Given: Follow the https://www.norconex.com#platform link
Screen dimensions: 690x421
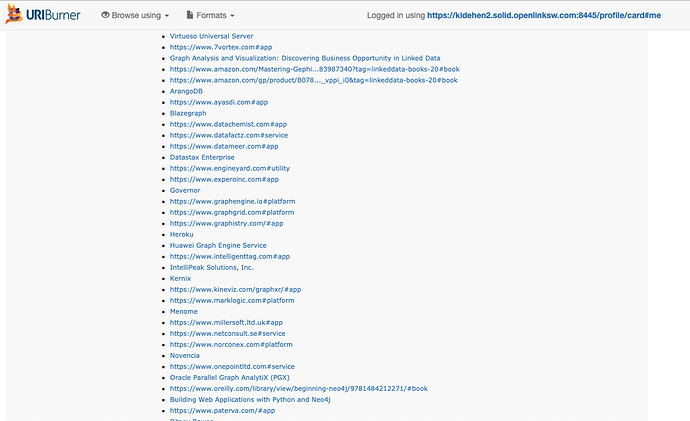Looking at the screenshot, I should 231,344.
